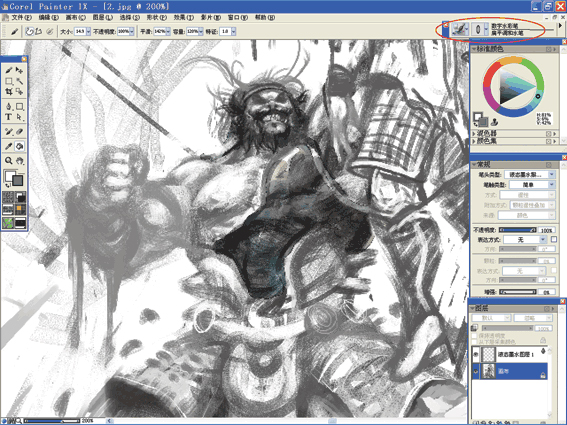567x425 pixels.
Task: Select the Magic Wand tool
Action: [x=20, y=81]
